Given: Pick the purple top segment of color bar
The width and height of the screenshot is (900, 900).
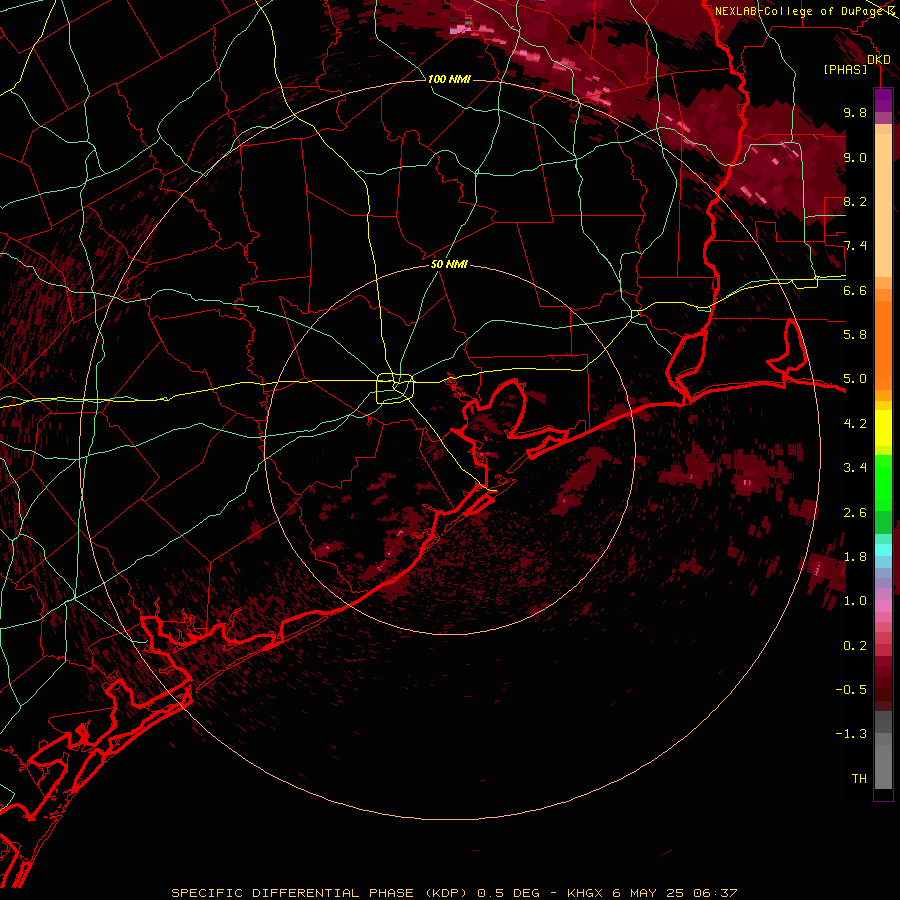Looking at the screenshot, I should point(883,100).
